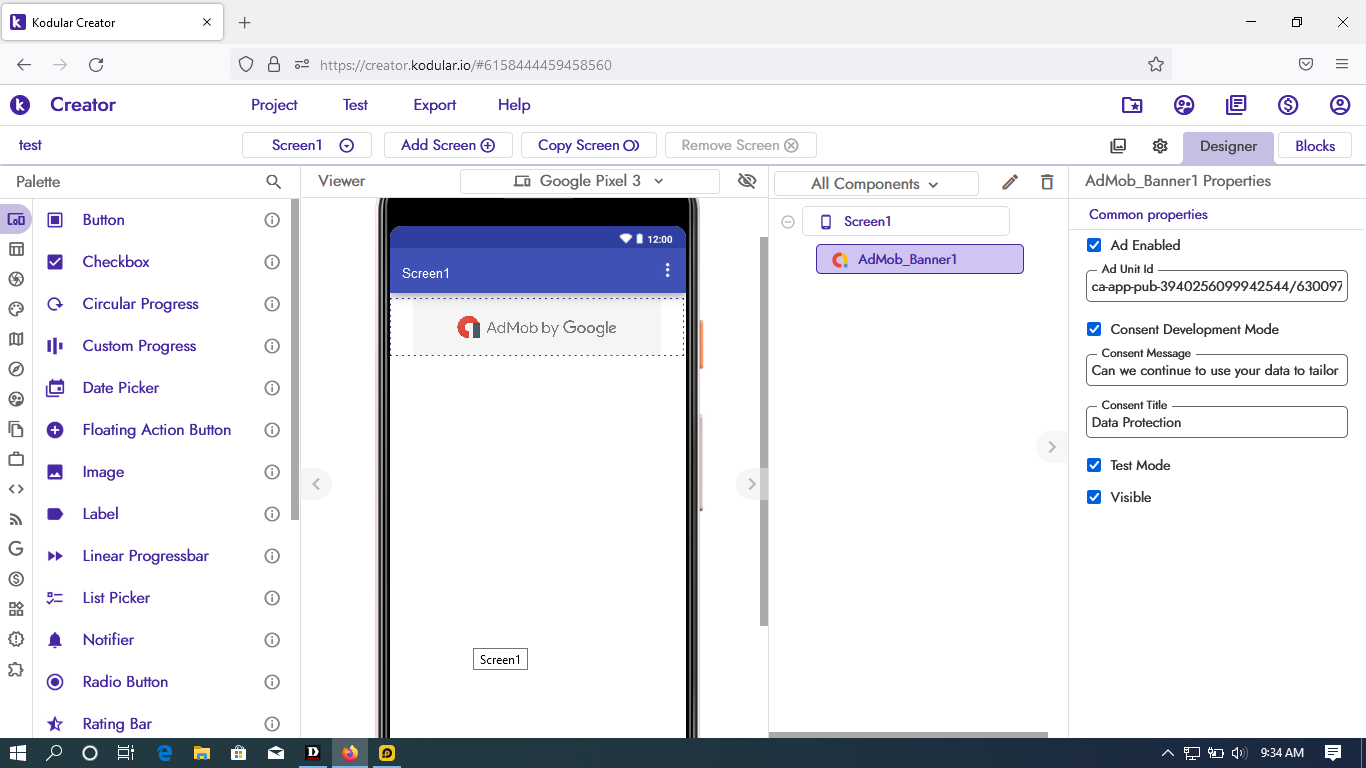This screenshot has height=768, width=1366.
Task: Expand the All Components dropdown
Action: point(875,184)
